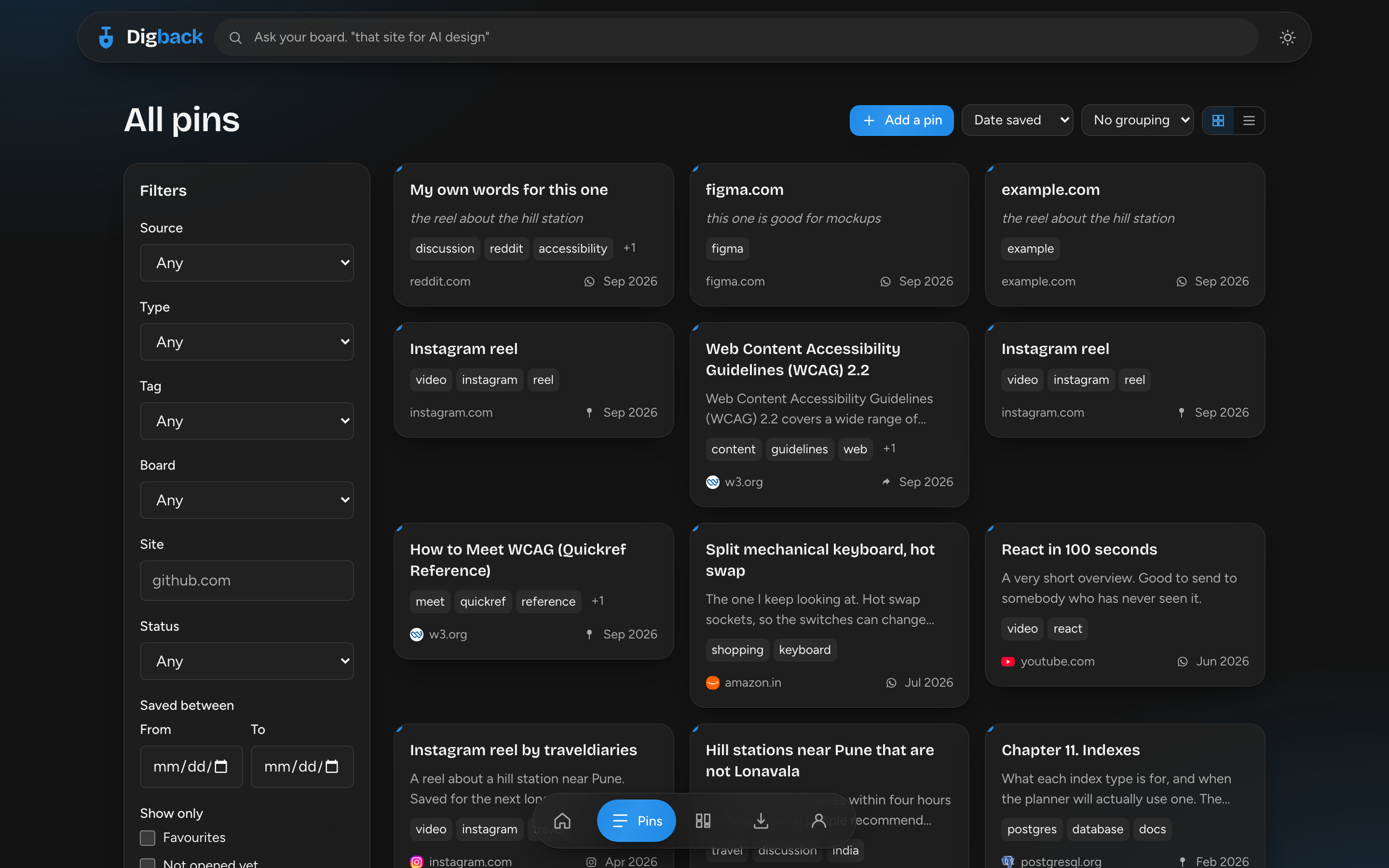
Task: Open the Date saved sort dropdown
Action: tap(1017, 120)
